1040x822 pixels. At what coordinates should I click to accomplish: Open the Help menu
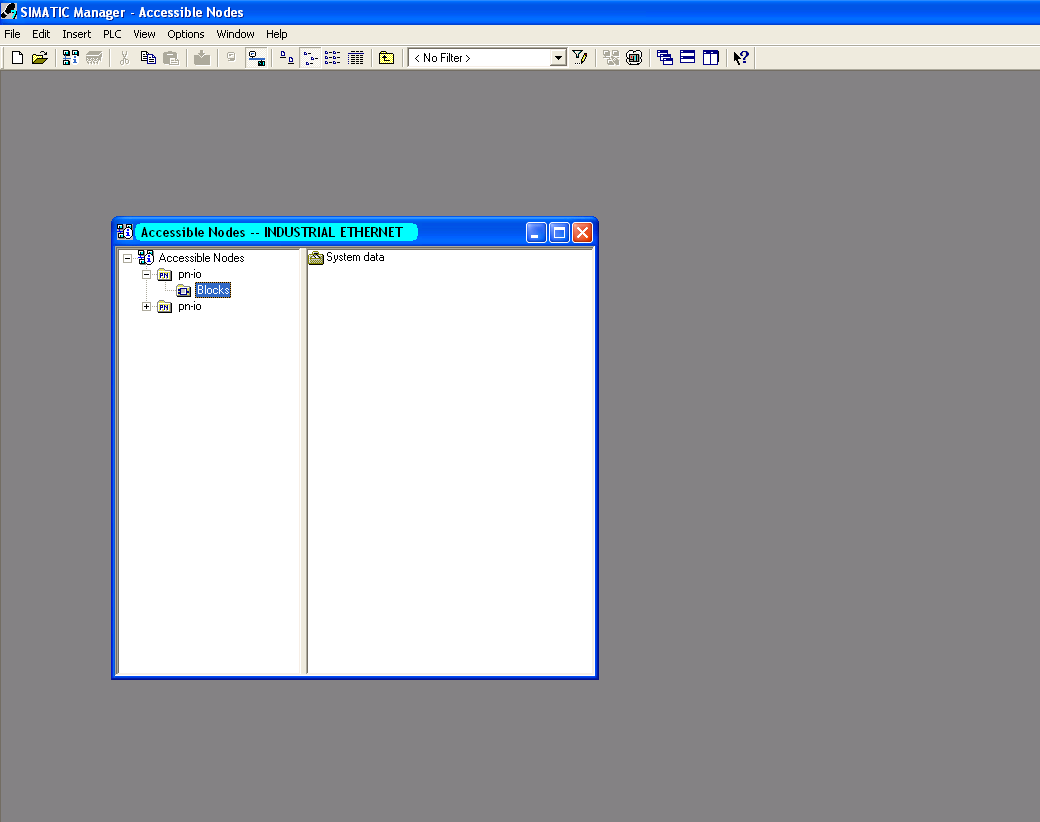click(277, 34)
